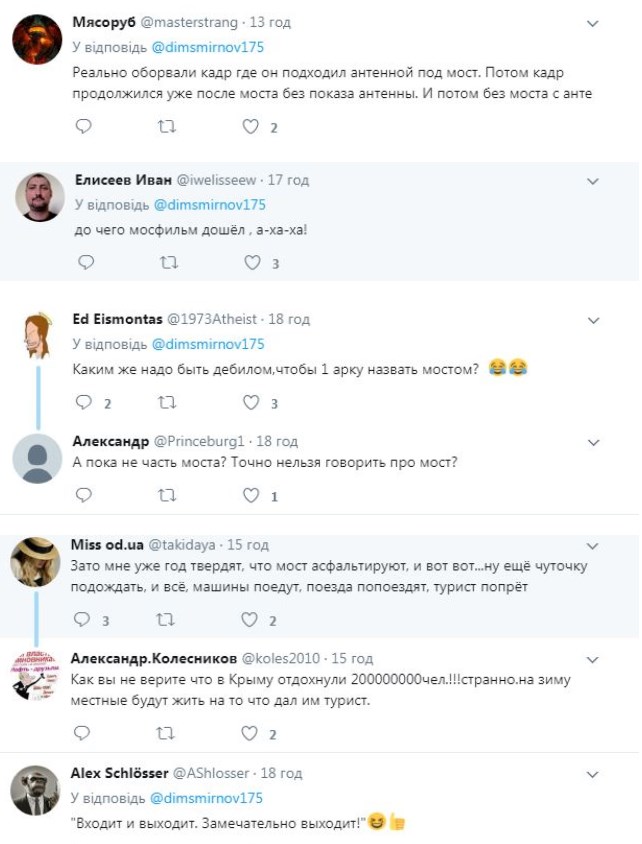Open dropdown arrow on Alex Schlösser's tweet
The image size is (642, 844).
coord(592,774)
